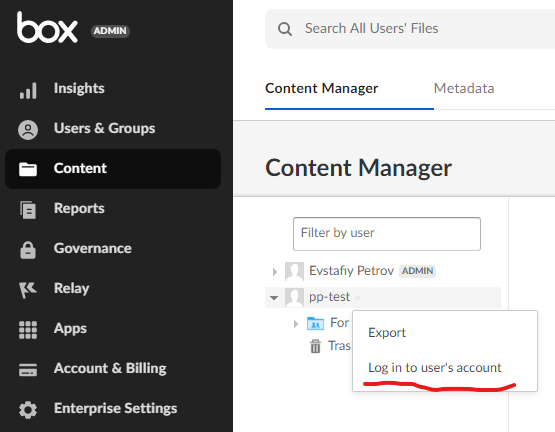Viewport: 555px width, 432px height.
Task: Open the Insights section
Action: [x=79, y=88]
